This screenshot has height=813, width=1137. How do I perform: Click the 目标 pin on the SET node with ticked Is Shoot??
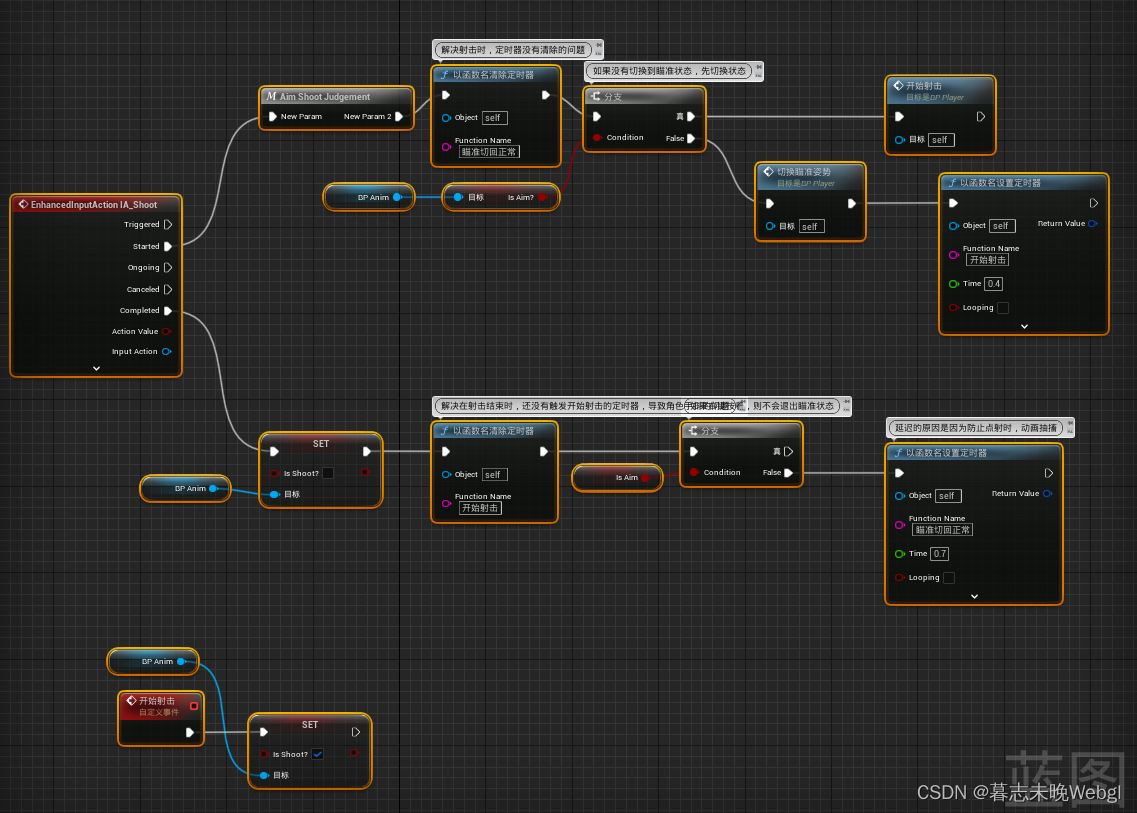264,775
